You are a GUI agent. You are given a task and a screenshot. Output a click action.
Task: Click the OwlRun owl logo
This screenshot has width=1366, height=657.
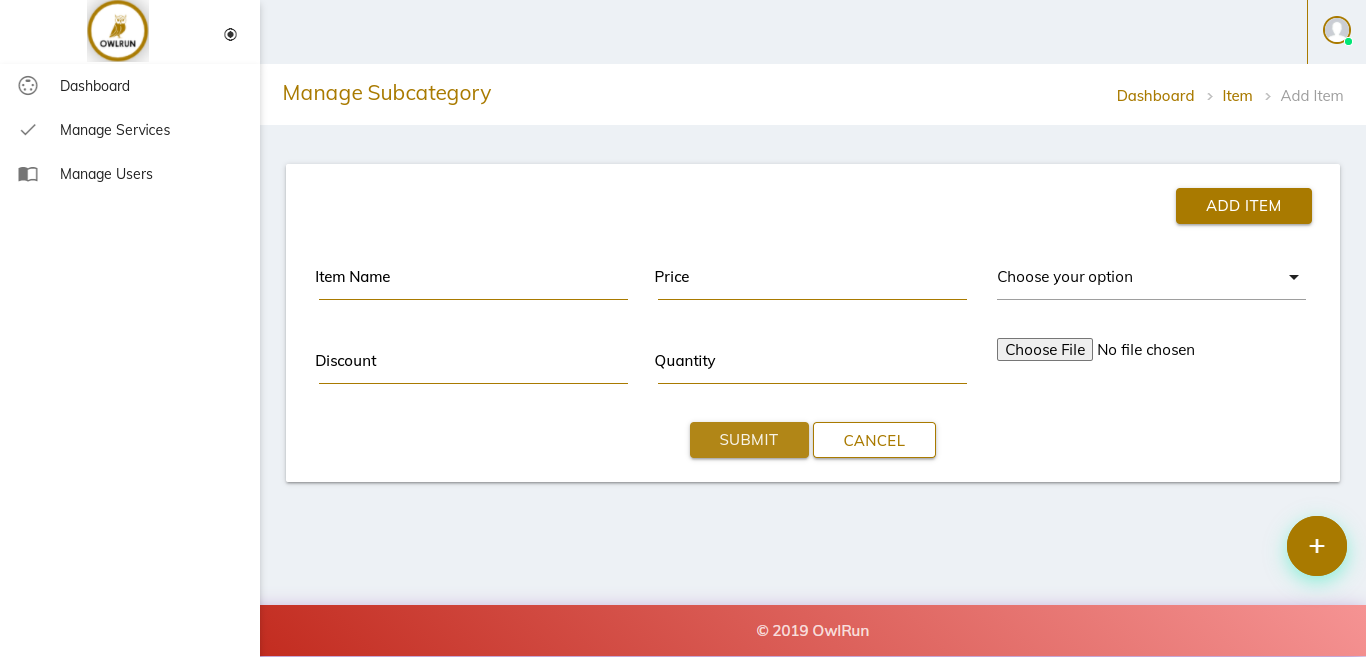118,31
